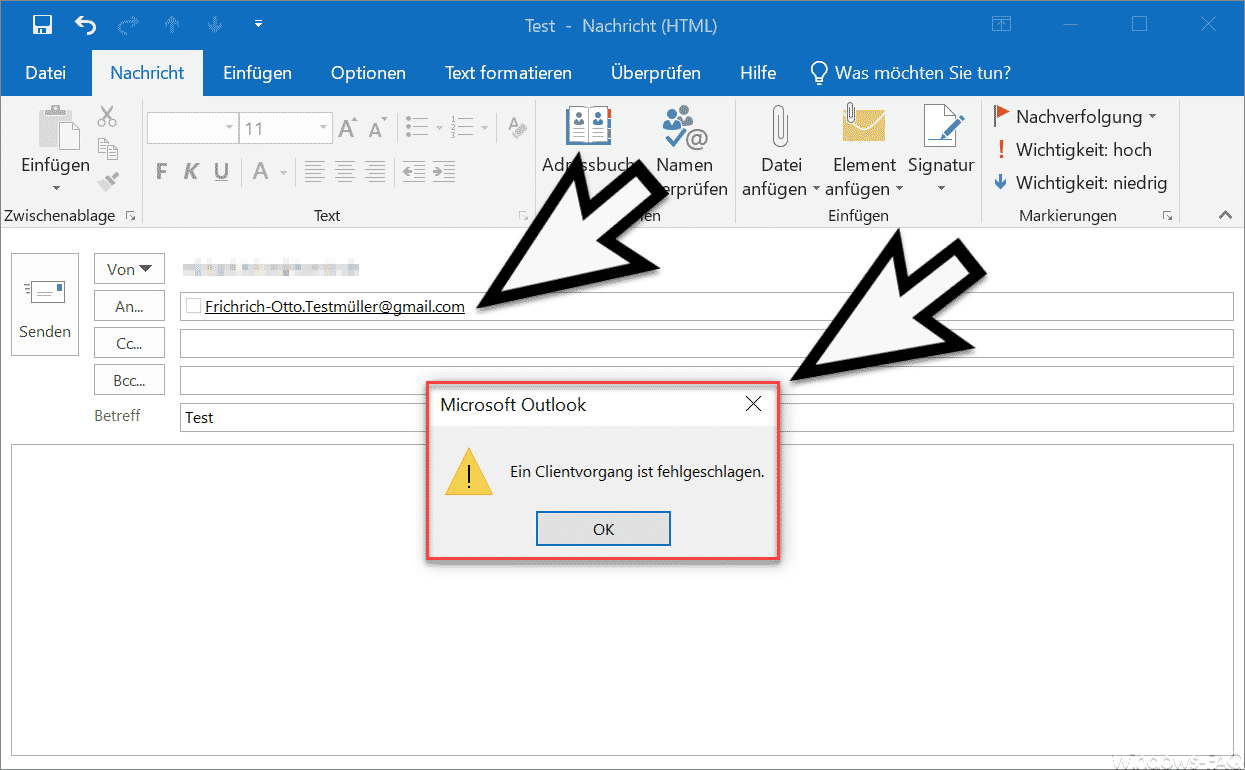Open Text group dialog launcher
Image resolution: width=1245 pixels, height=770 pixels.
pos(523,215)
